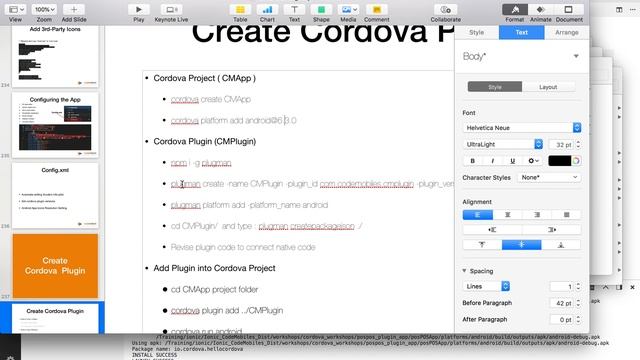
Task: Click the Before Paragraph stepper
Action: (578, 303)
